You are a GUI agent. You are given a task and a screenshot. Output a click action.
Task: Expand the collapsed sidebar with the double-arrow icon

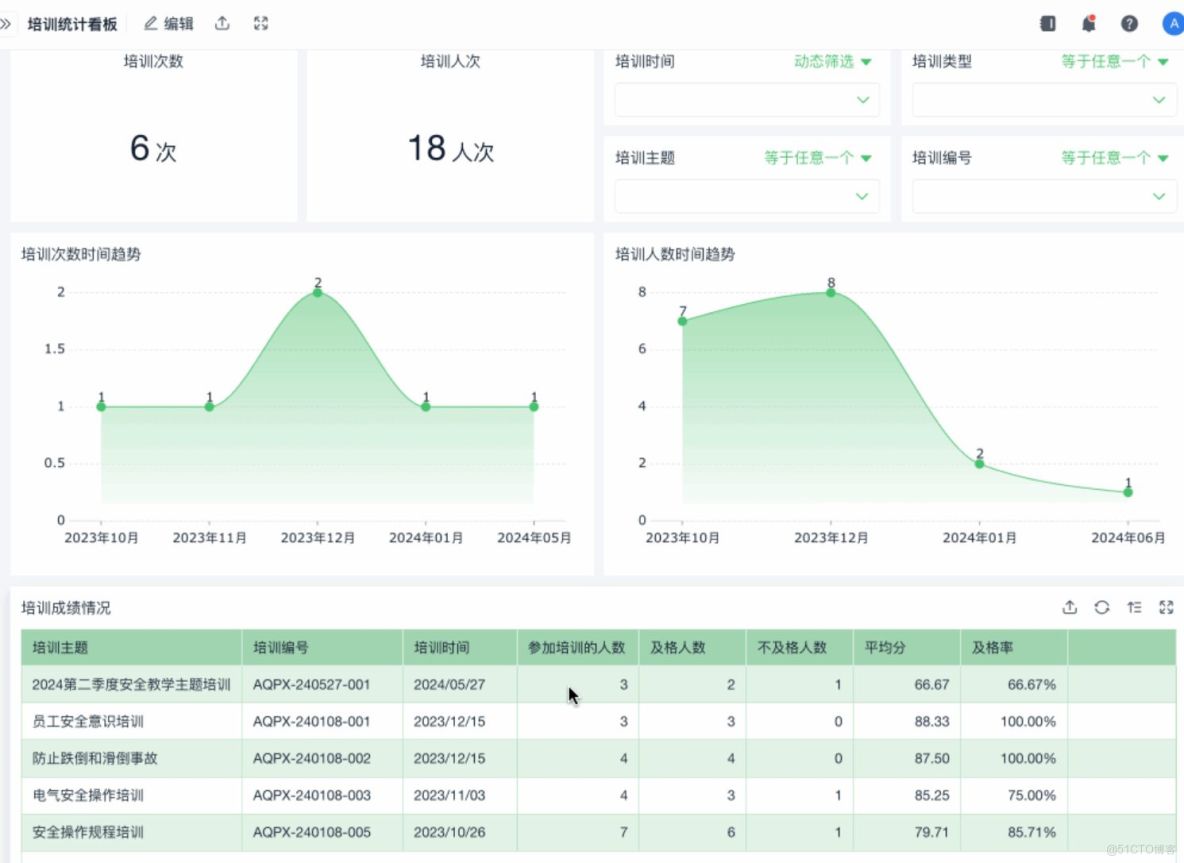pyautogui.click(x=10, y=23)
